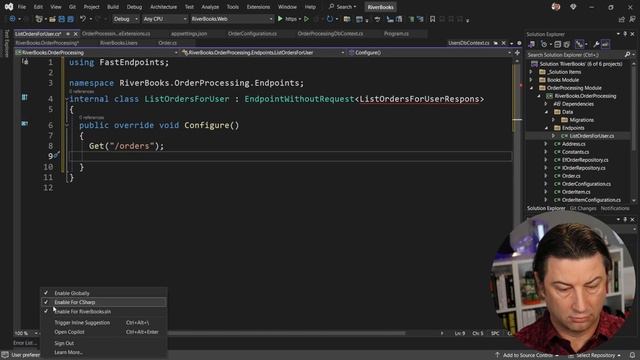This screenshot has width=640, height=360.
Task: Switch to the Program.cs tab
Action: point(396,34)
